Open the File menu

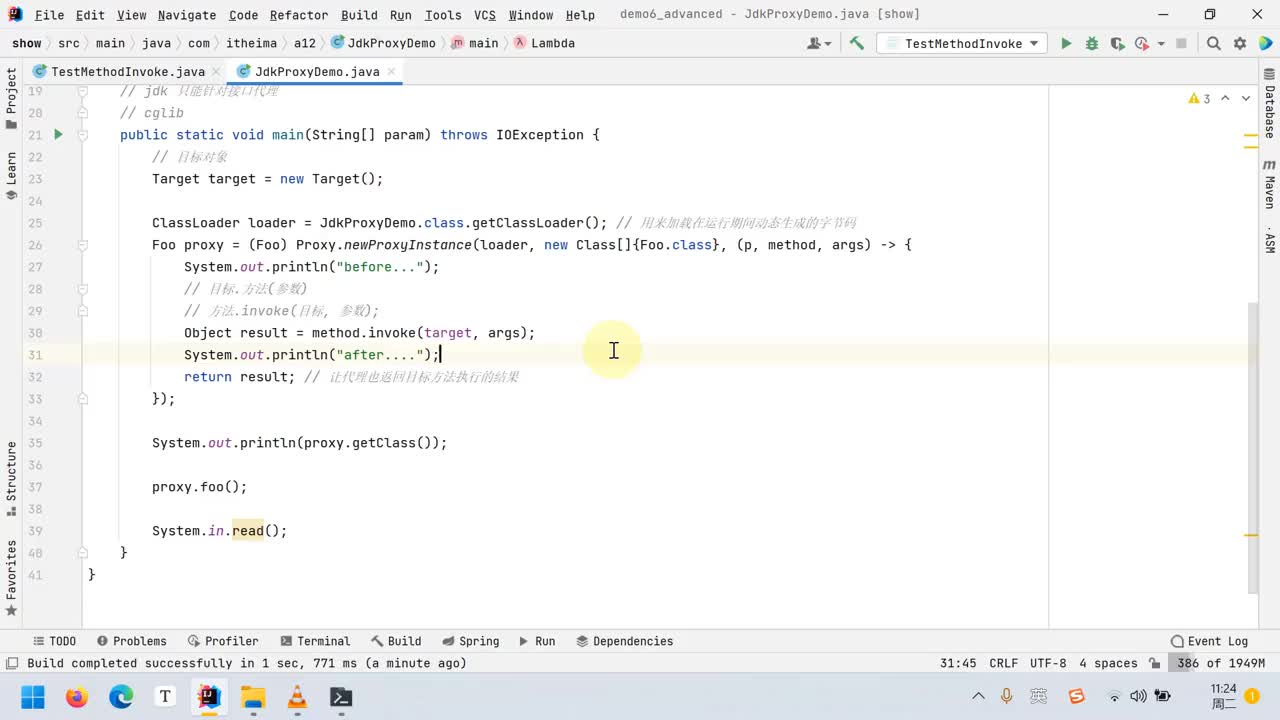tap(49, 15)
